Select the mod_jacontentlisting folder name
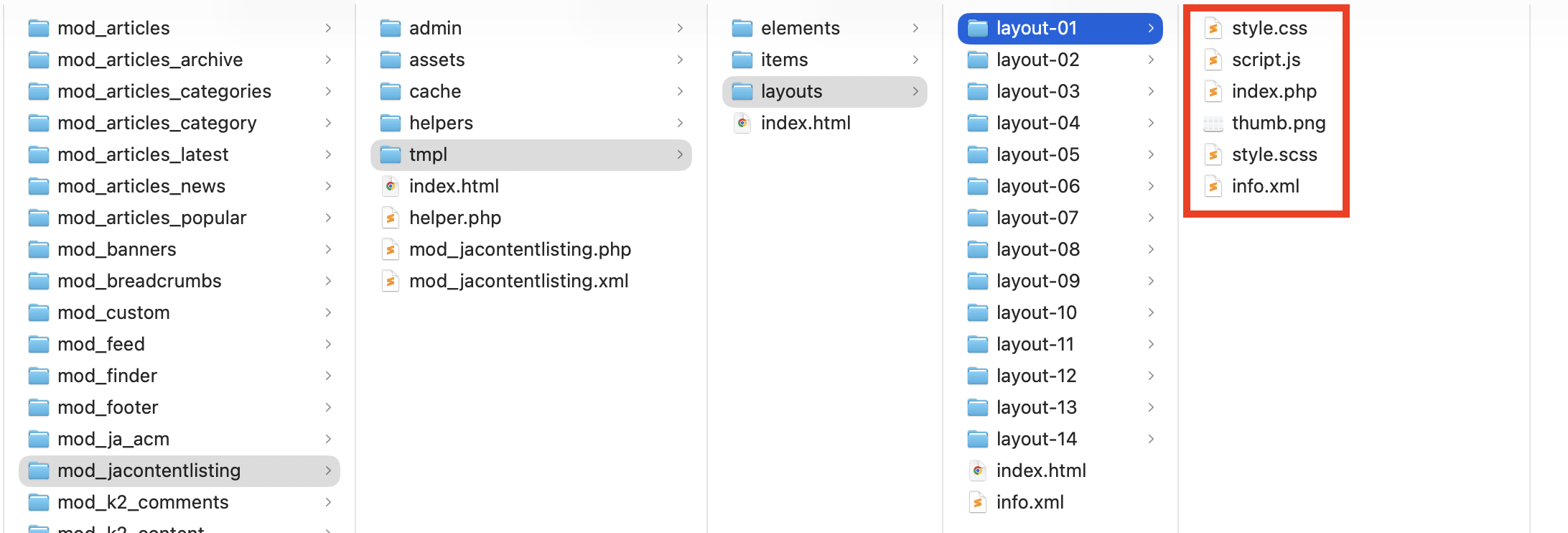Image resolution: width=1568 pixels, height=533 pixels. 149,471
